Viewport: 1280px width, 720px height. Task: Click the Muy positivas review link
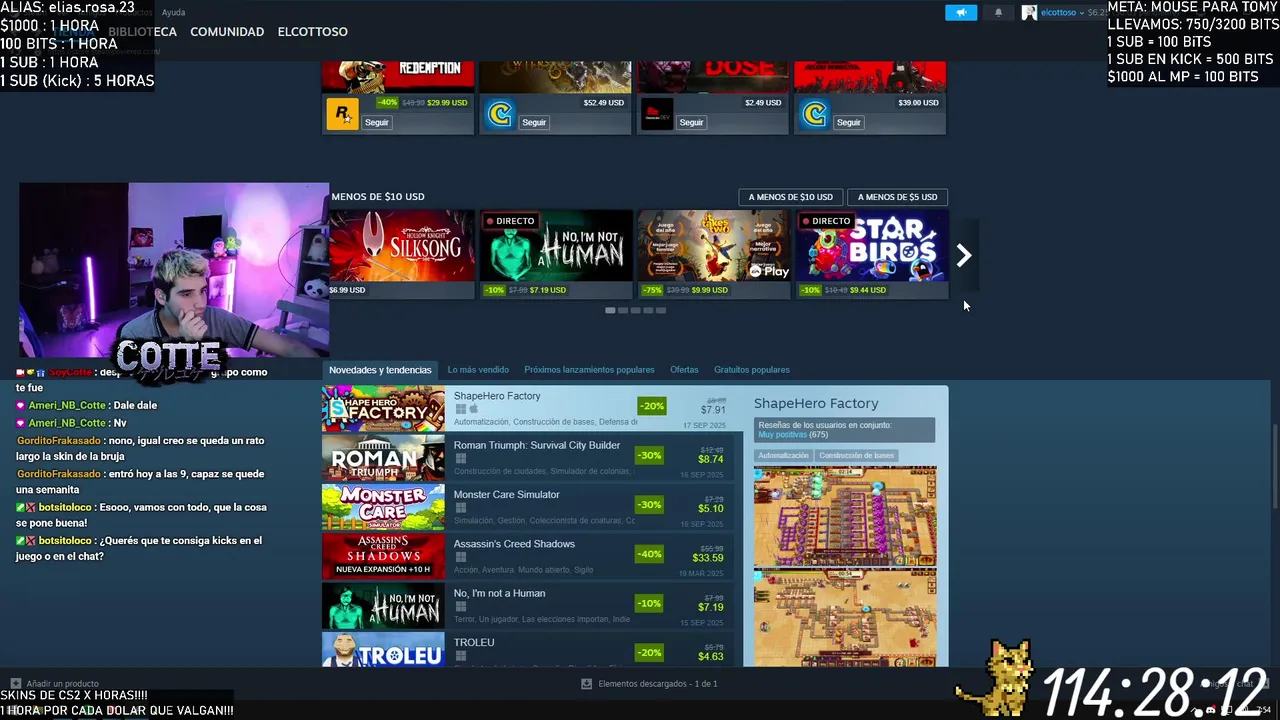(x=782, y=435)
